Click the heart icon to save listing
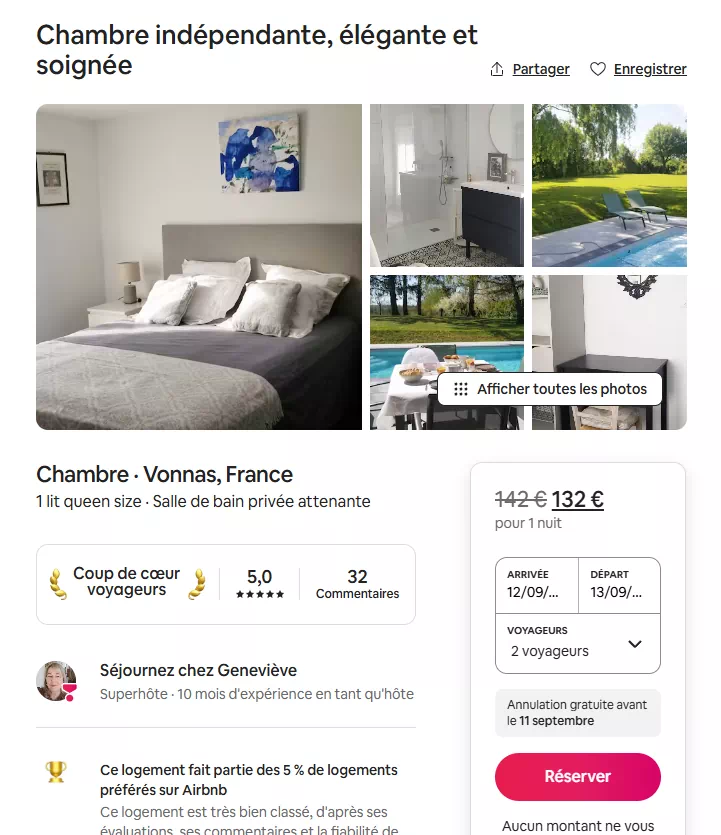Image resolution: width=721 pixels, height=835 pixels. click(x=598, y=69)
